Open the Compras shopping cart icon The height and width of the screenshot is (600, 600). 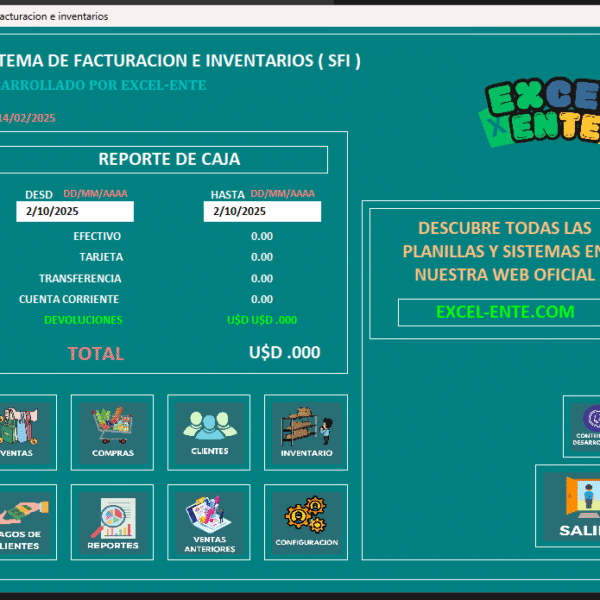point(112,431)
